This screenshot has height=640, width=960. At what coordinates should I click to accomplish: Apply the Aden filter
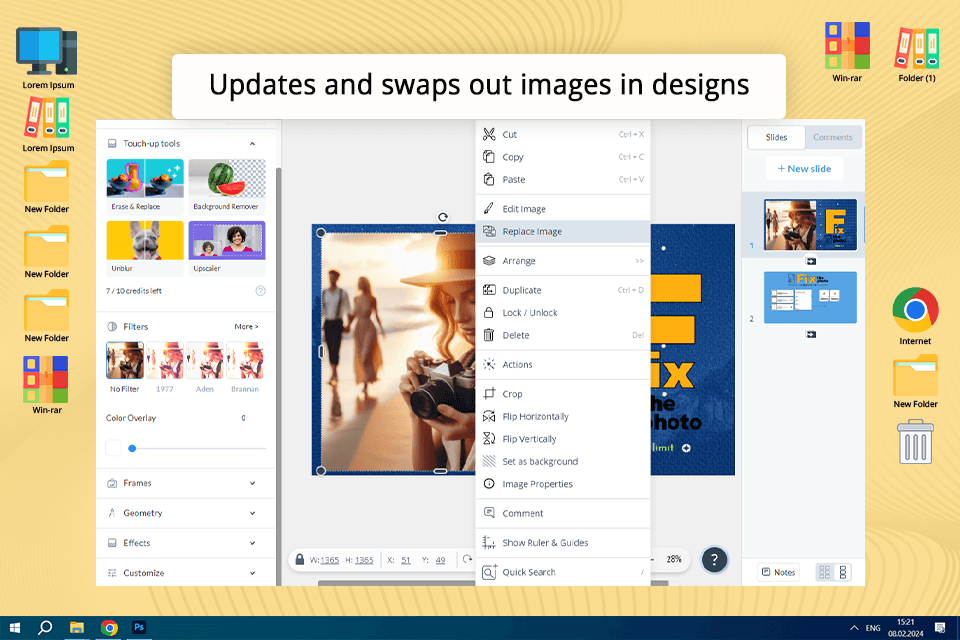tap(204, 367)
